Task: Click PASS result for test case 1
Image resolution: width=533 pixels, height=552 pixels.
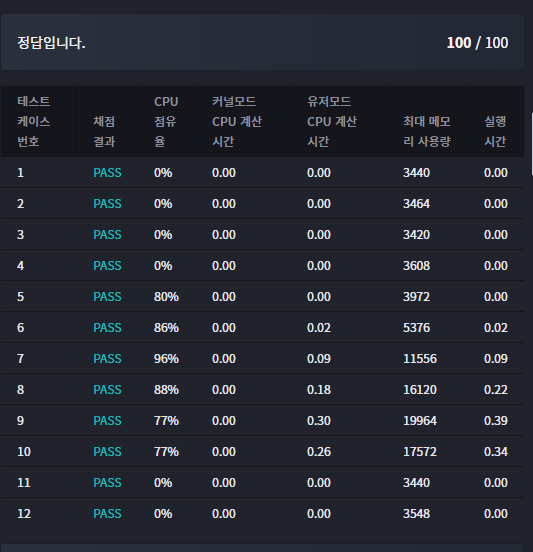Action: click(107, 173)
